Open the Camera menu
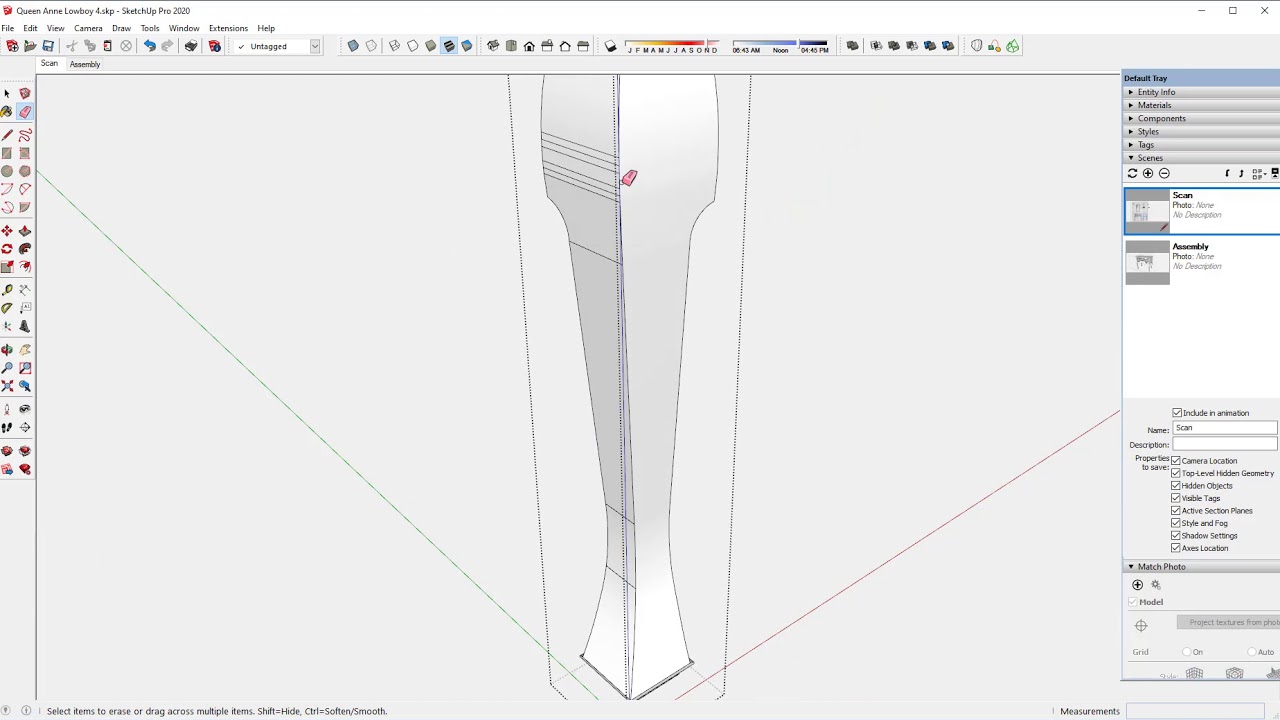1280x720 pixels. (88, 28)
